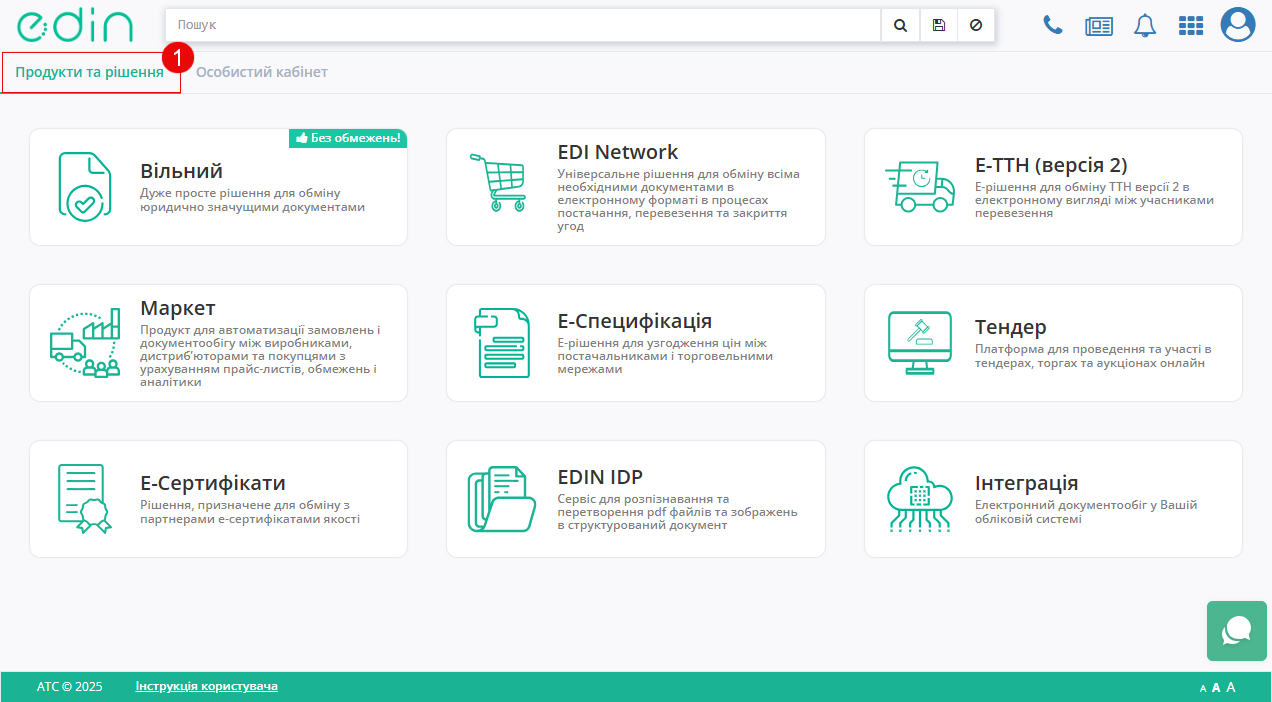Select the Тендер product title
This screenshot has width=1272, height=702.
pos(1010,327)
